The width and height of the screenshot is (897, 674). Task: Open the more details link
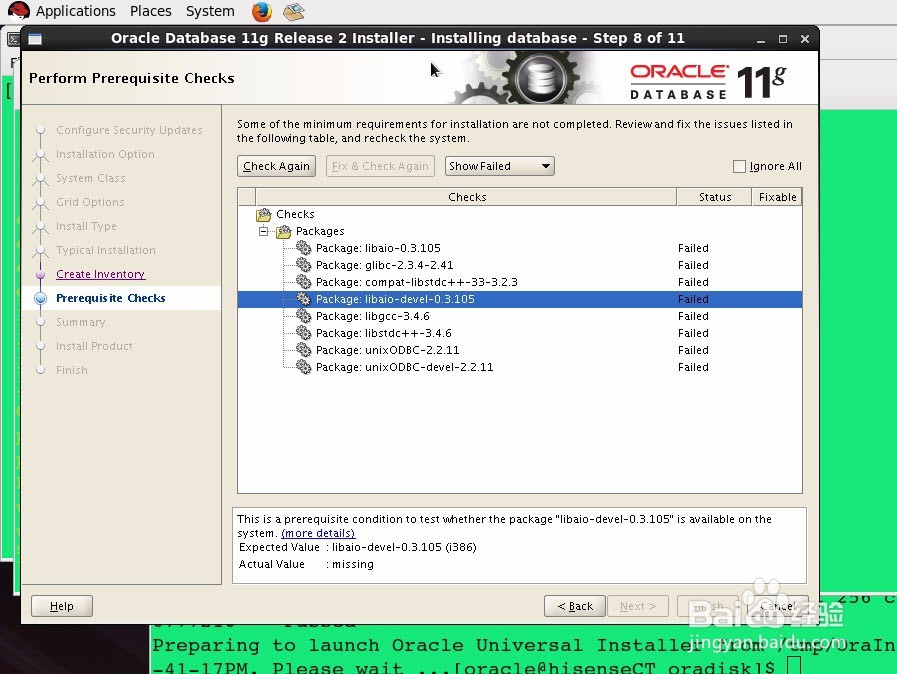click(318, 533)
